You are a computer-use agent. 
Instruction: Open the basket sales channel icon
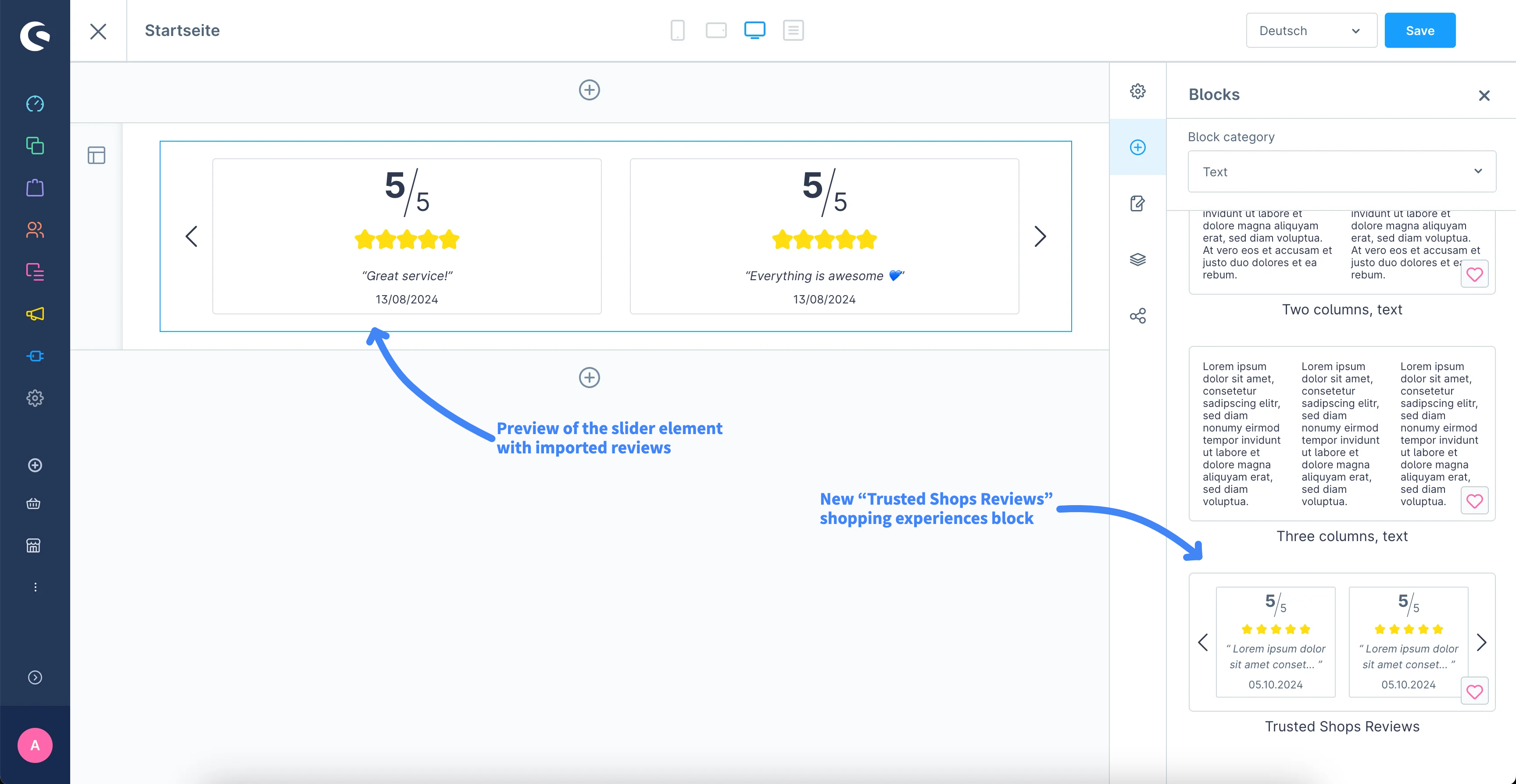pyautogui.click(x=33, y=503)
